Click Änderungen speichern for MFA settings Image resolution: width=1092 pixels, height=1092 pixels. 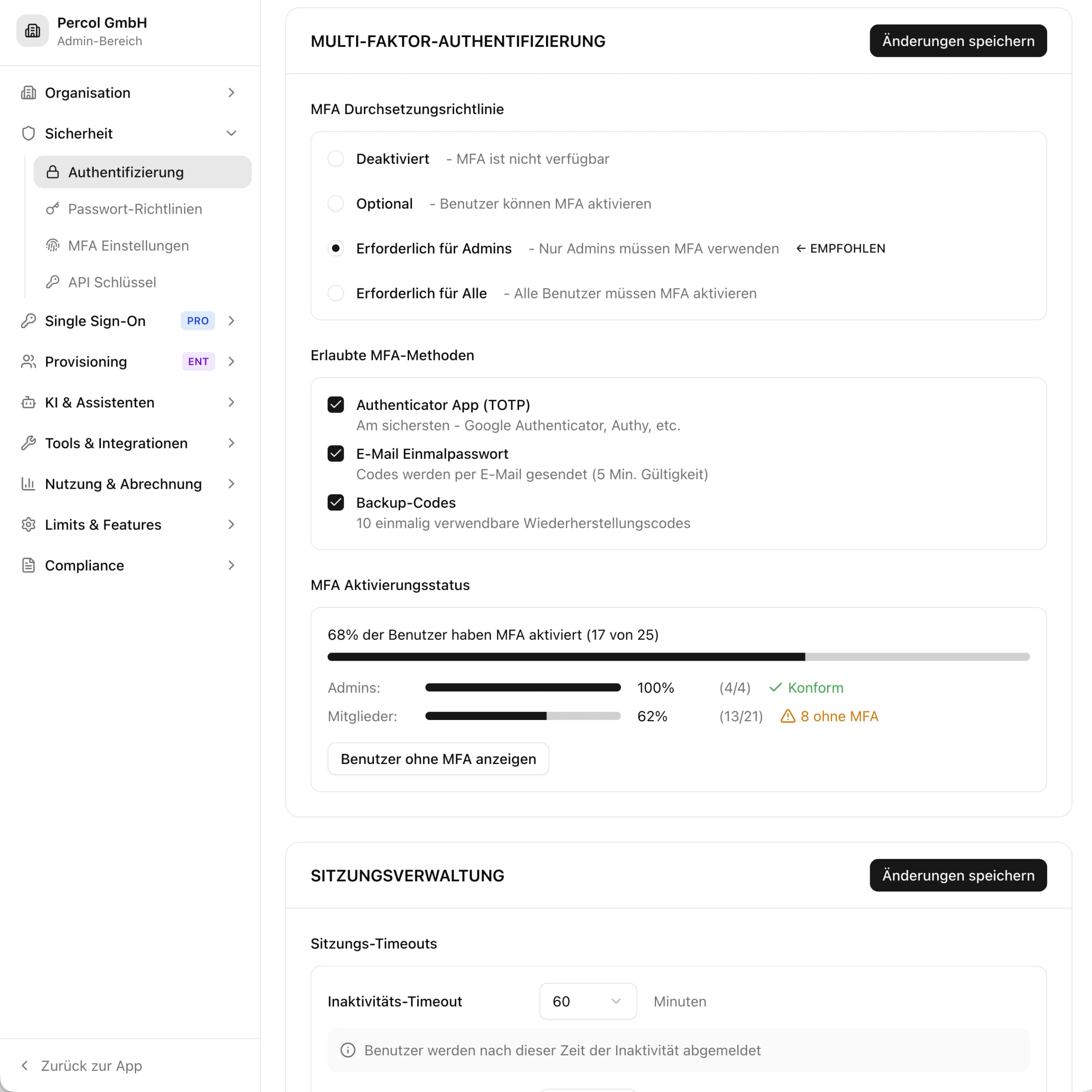pyautogui.click(x=958, y=41)
